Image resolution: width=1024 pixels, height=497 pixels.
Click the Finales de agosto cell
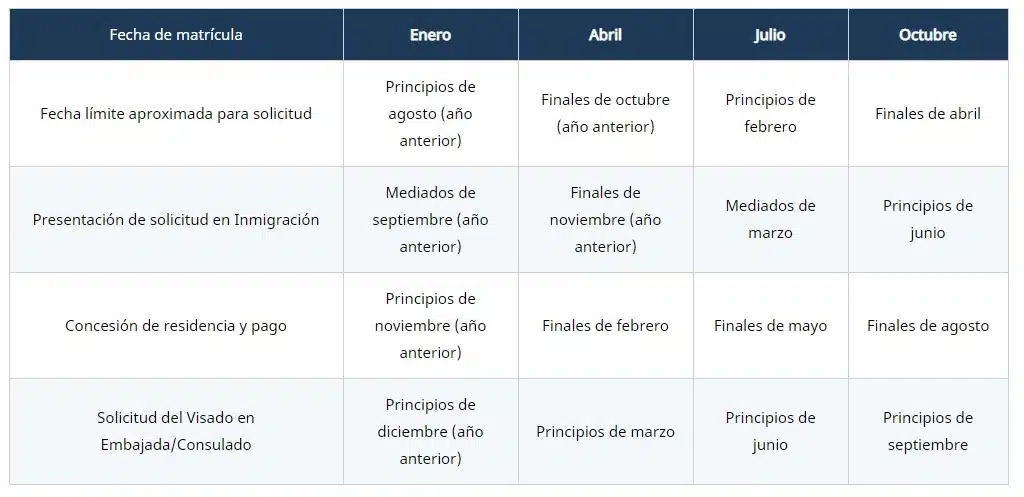[x=928, y=325]
